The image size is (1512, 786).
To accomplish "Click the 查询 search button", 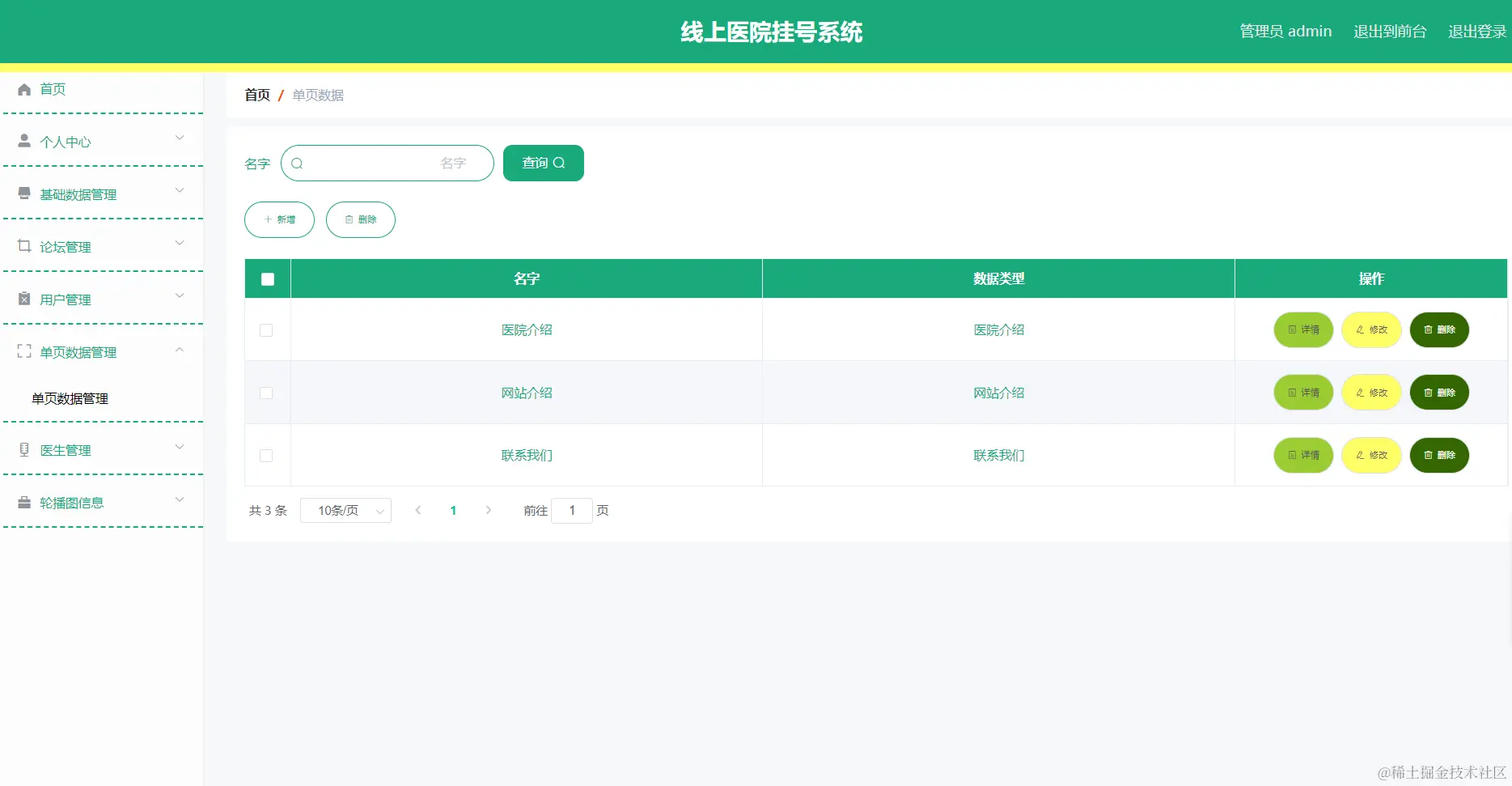I will [x=544, y=163].
